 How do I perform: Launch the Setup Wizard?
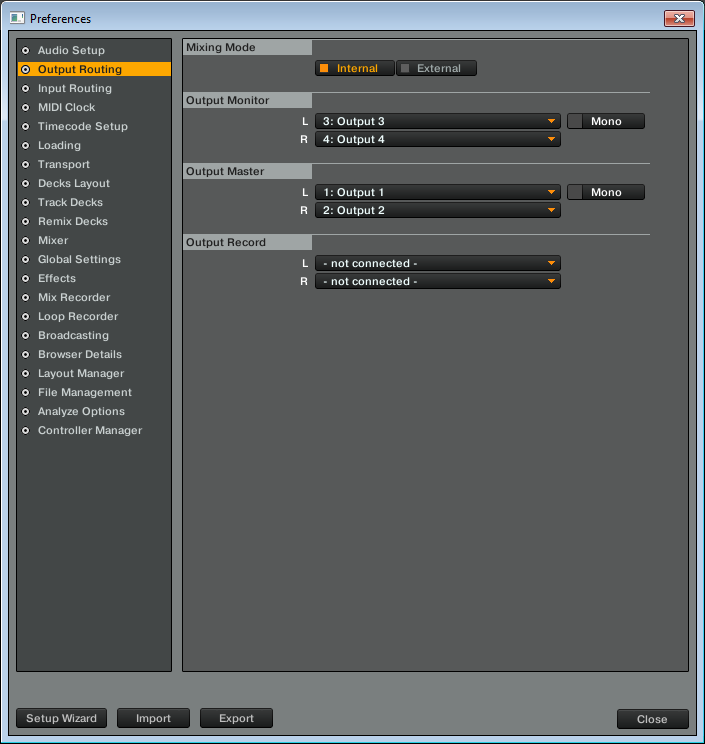point(62,718)
